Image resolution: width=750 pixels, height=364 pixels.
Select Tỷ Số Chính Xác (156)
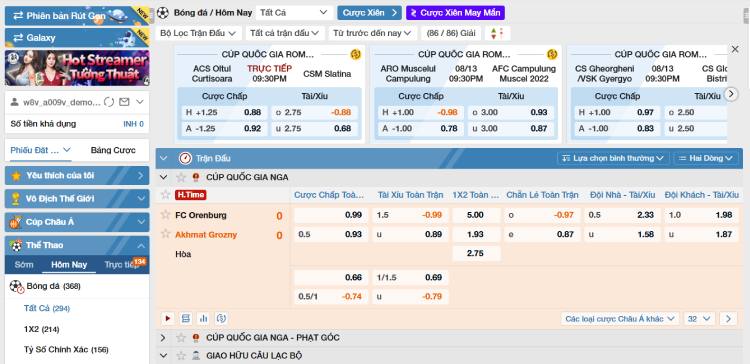(x=66, y=350)
